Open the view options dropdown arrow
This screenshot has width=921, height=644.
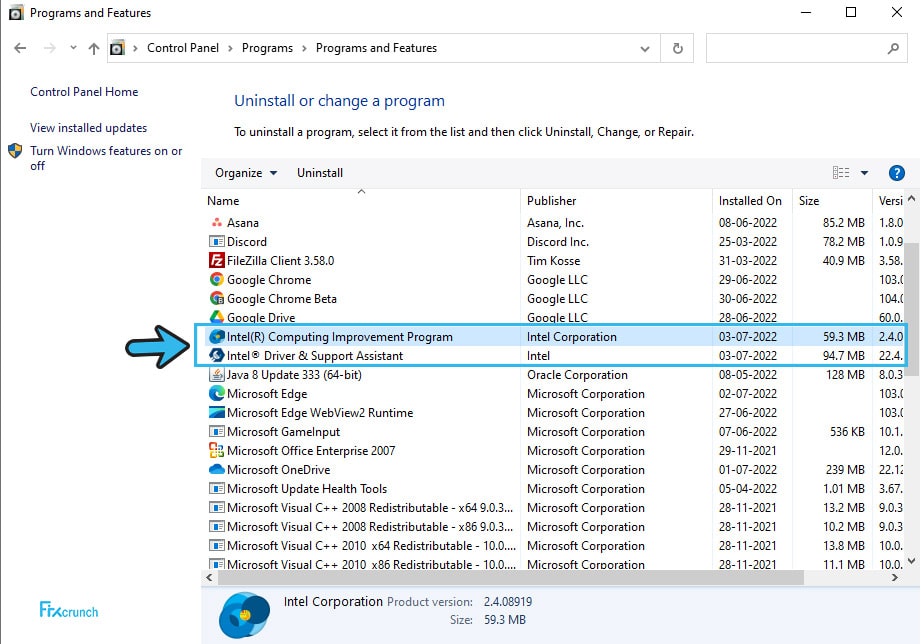pyautogui.click(x=864, y=173)
